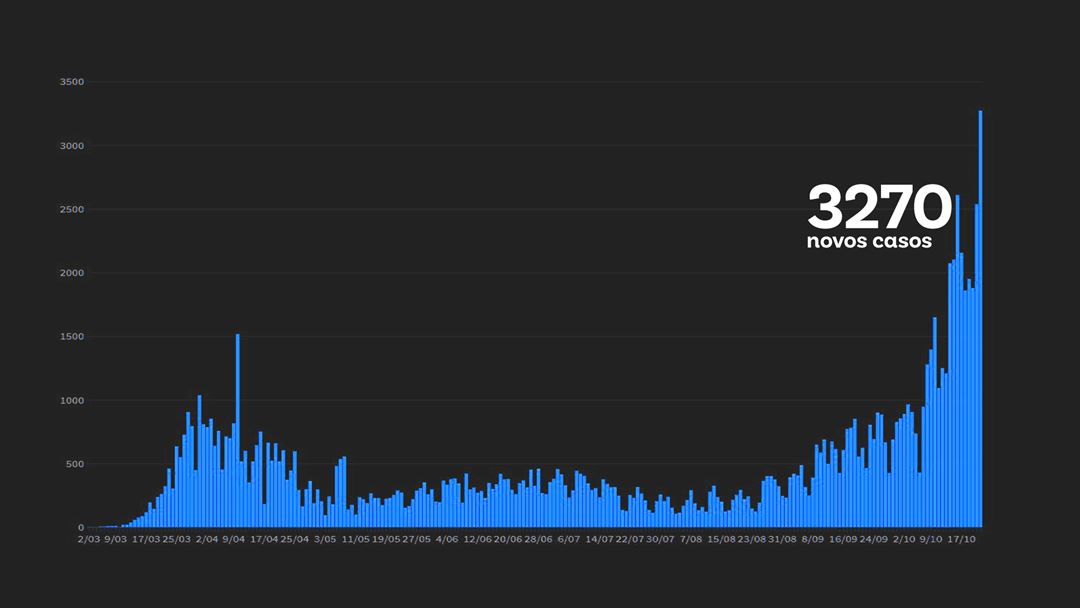Click the 31/08 date label
1080x608 pixels.
[782, 539]
